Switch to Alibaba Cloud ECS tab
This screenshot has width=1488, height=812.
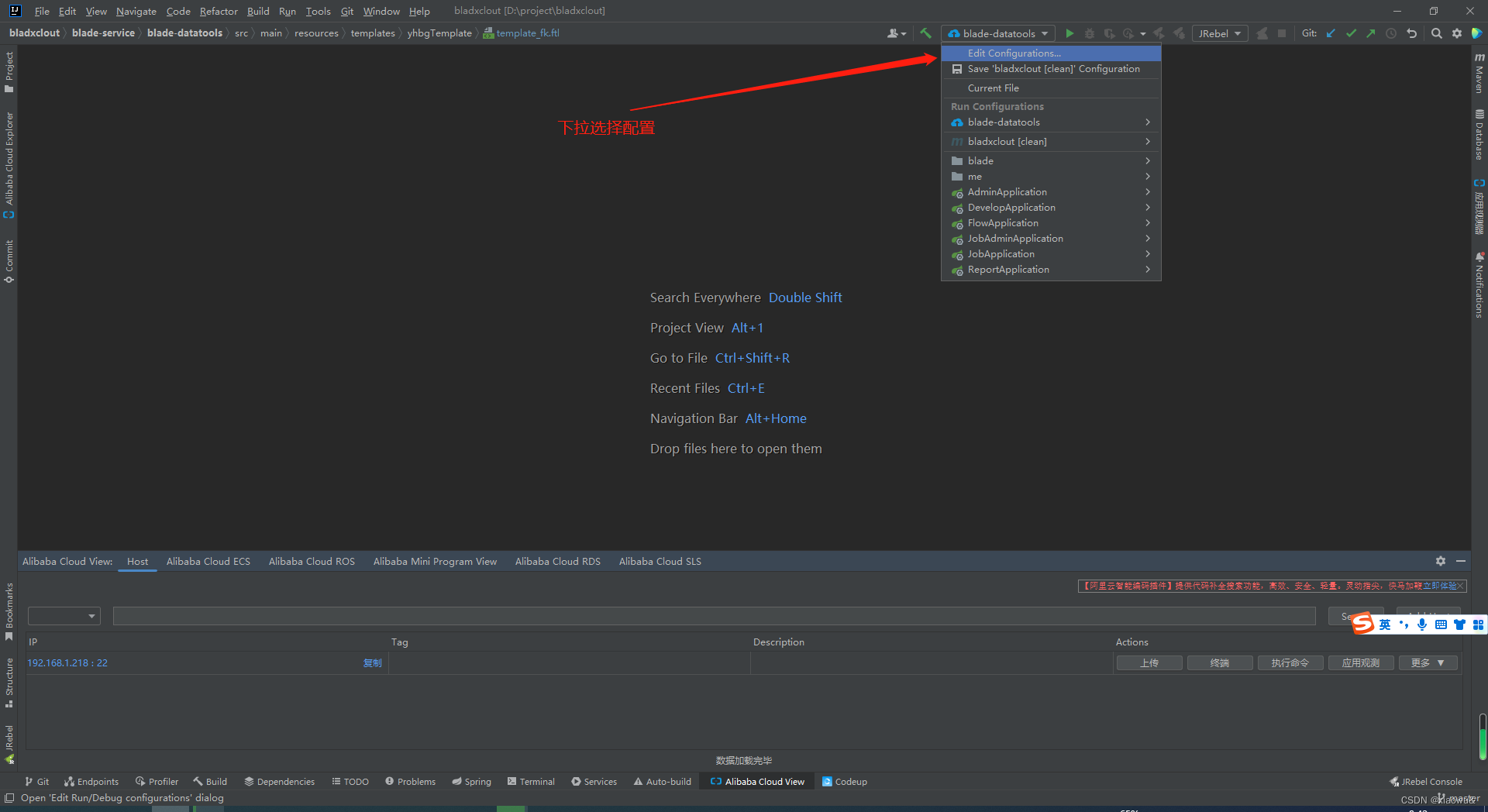(x=208, y=562)
